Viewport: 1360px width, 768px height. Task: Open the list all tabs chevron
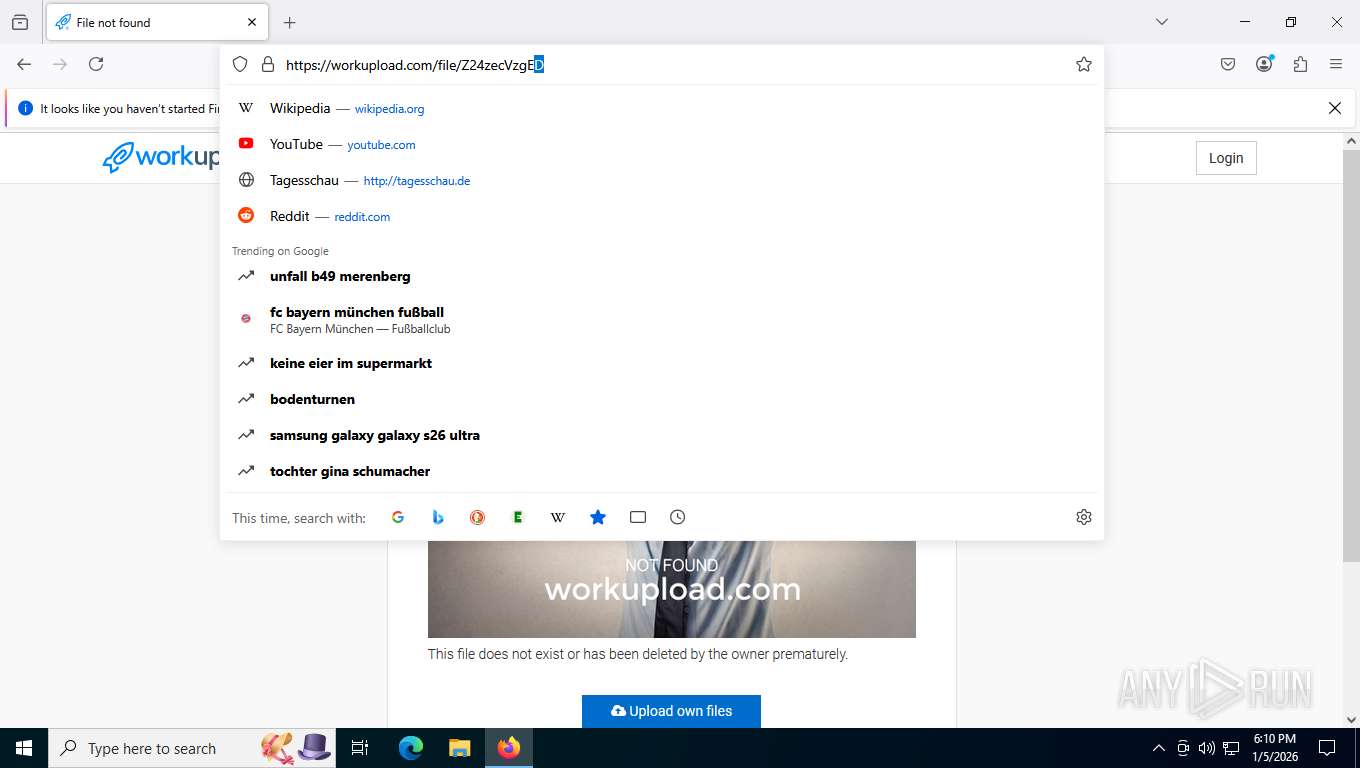(1162, 22)
